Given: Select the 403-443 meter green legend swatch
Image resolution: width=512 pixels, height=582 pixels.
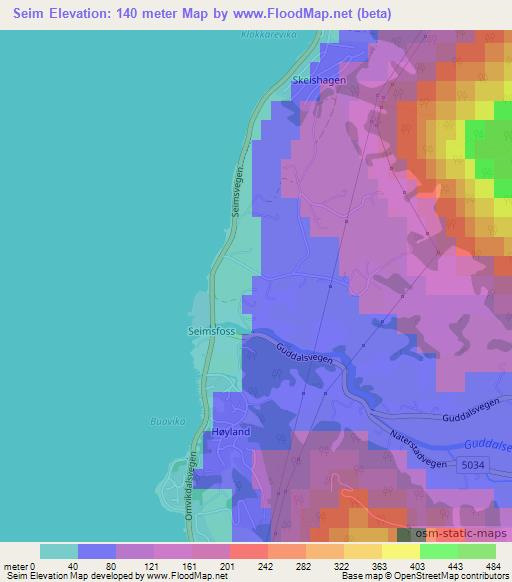Looking at the screenshot, I should tap(439, 552).
